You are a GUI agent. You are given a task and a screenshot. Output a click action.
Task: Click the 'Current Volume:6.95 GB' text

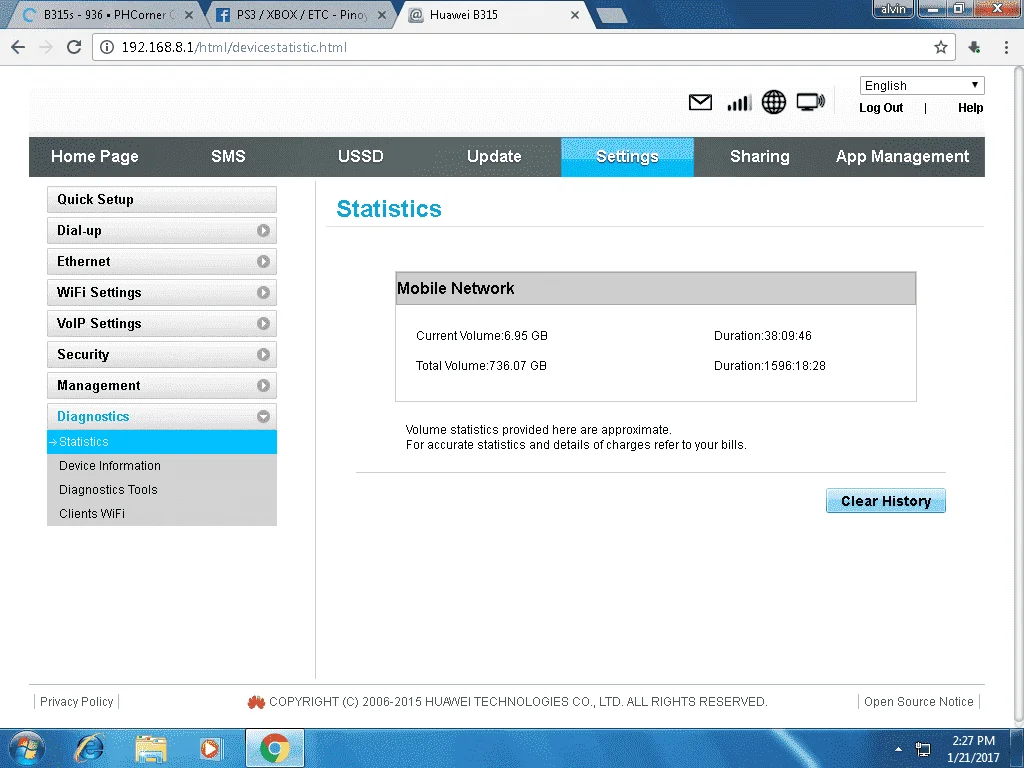[482, 336]
